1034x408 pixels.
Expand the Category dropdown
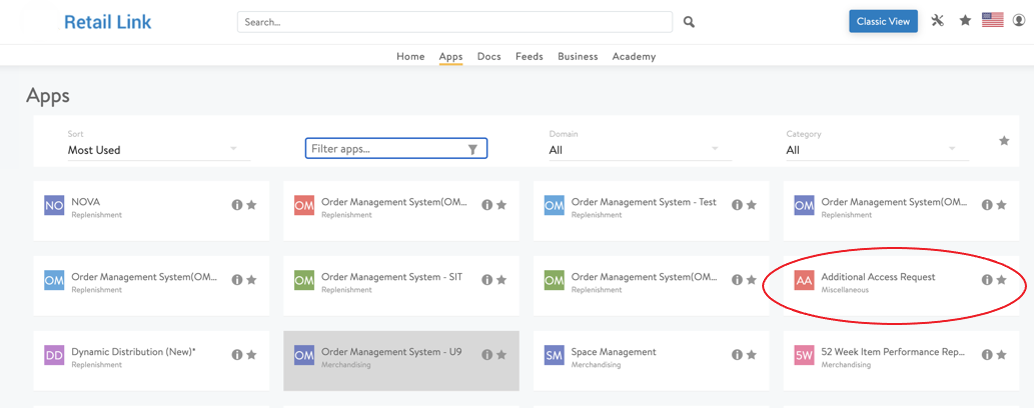pos(877,150)
